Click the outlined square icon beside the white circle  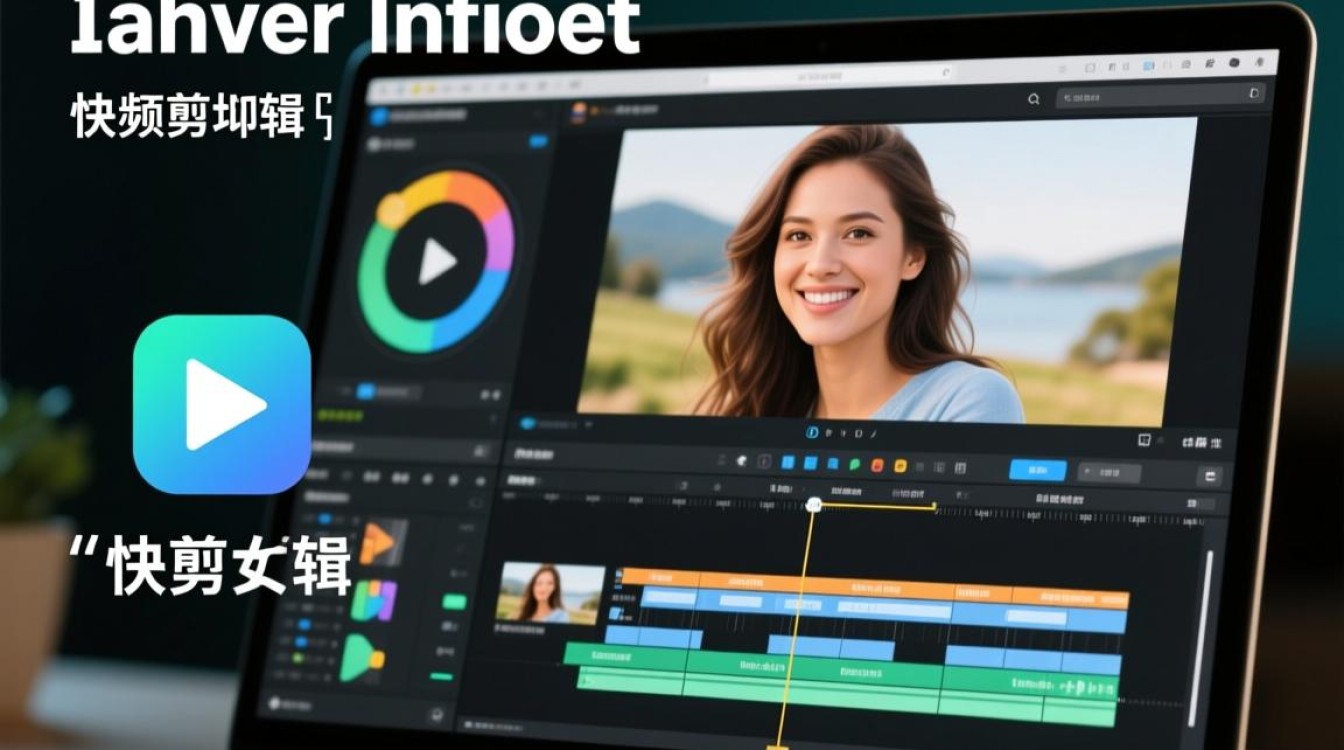point(764,463)
